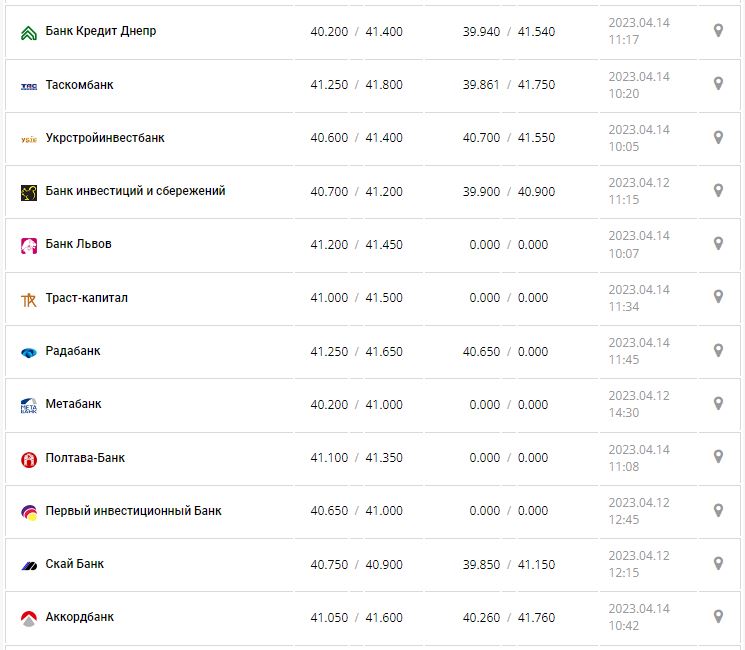
Task: Open the Аккордбанк bank page
Action: [80, 617]
